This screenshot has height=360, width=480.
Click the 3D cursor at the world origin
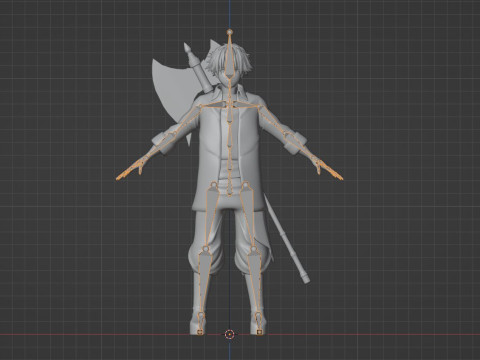pos(229,334)
